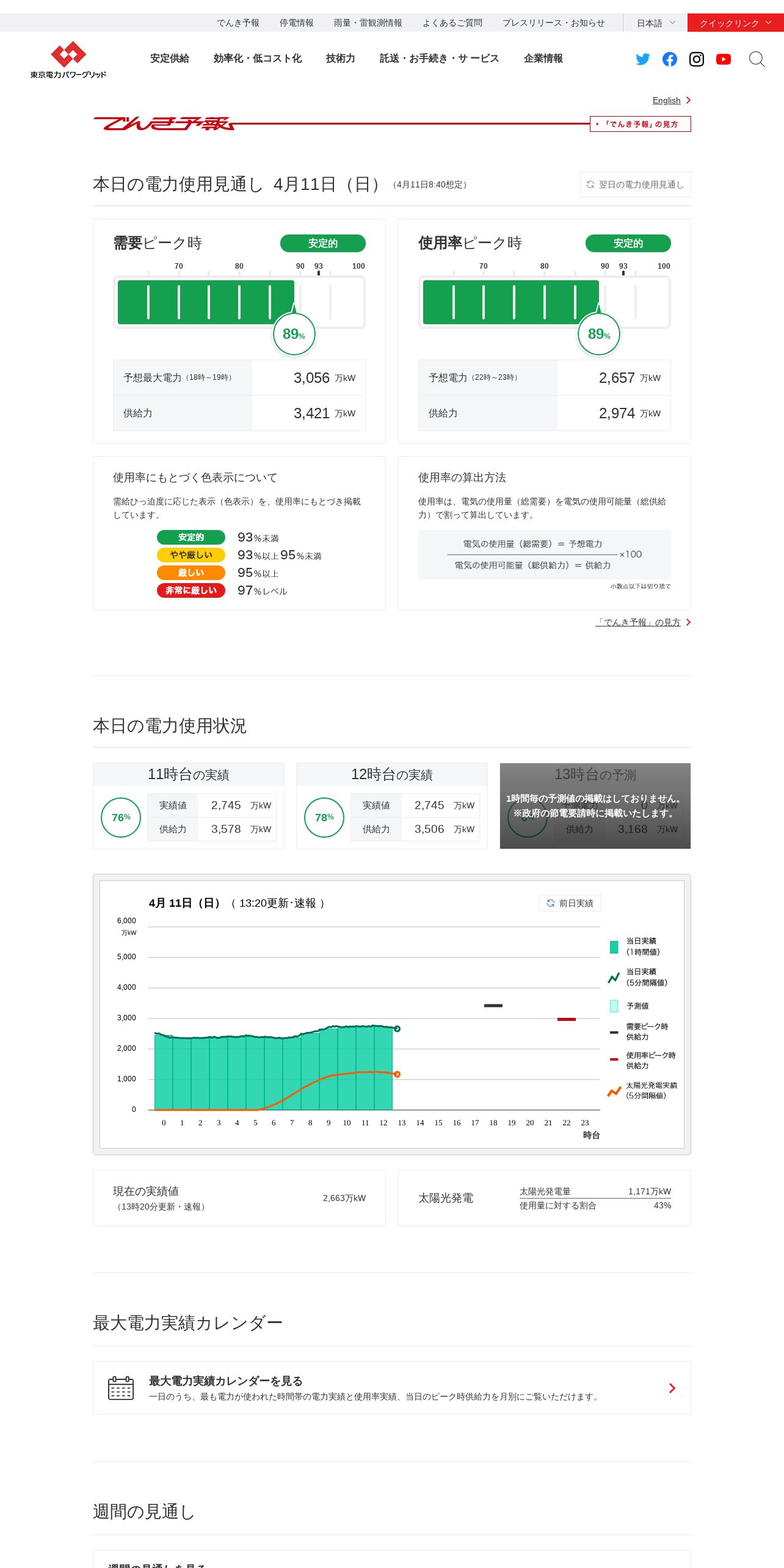The image size is (784, 1568).
Task: Open よくあるご質問 link
Action: click(452, 23)
